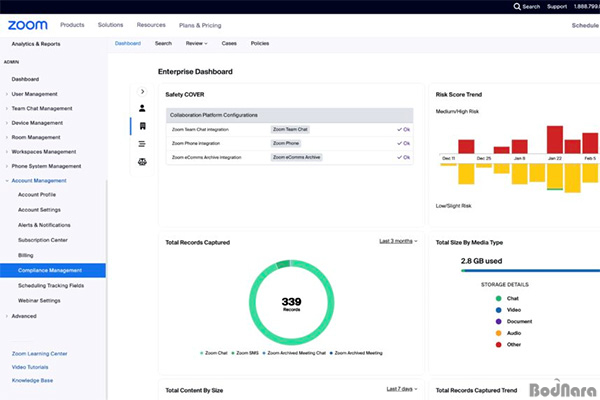
Task: Click the tallest red bar near Jan 22
Action: [x=555, y=140]
